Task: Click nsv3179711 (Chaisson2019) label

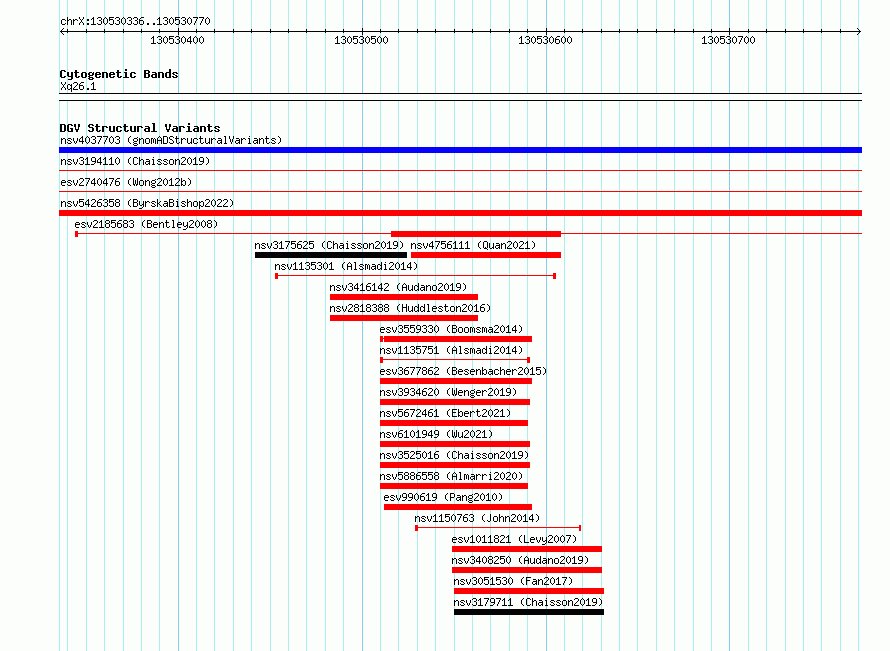Action: (x=528, y=602)
